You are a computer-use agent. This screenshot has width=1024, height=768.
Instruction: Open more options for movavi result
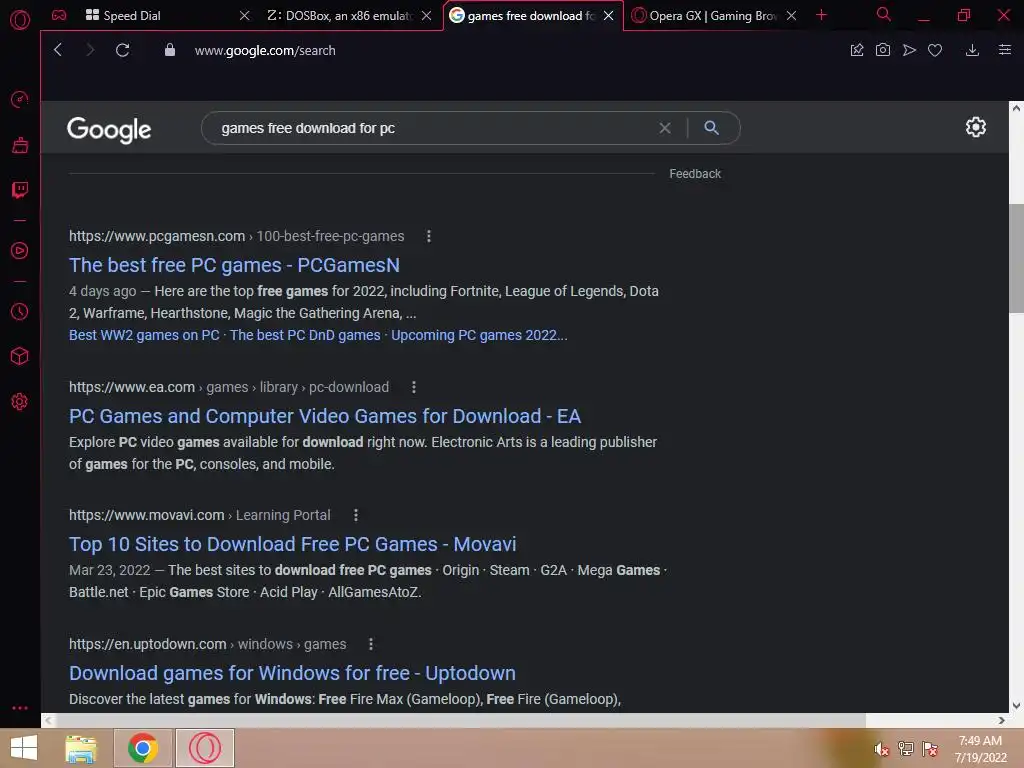coord(356,515)
